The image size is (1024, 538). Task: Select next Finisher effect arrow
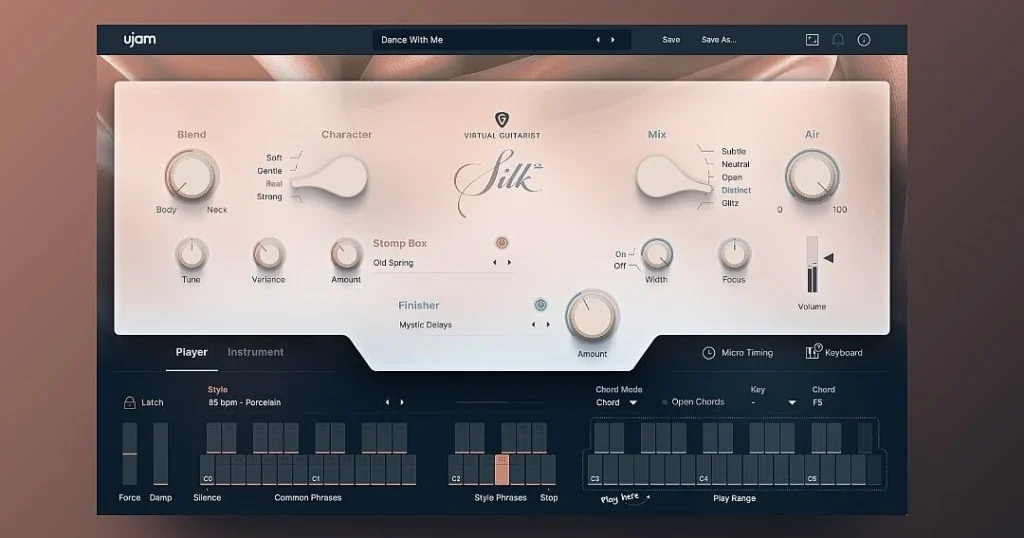(548, 324)
